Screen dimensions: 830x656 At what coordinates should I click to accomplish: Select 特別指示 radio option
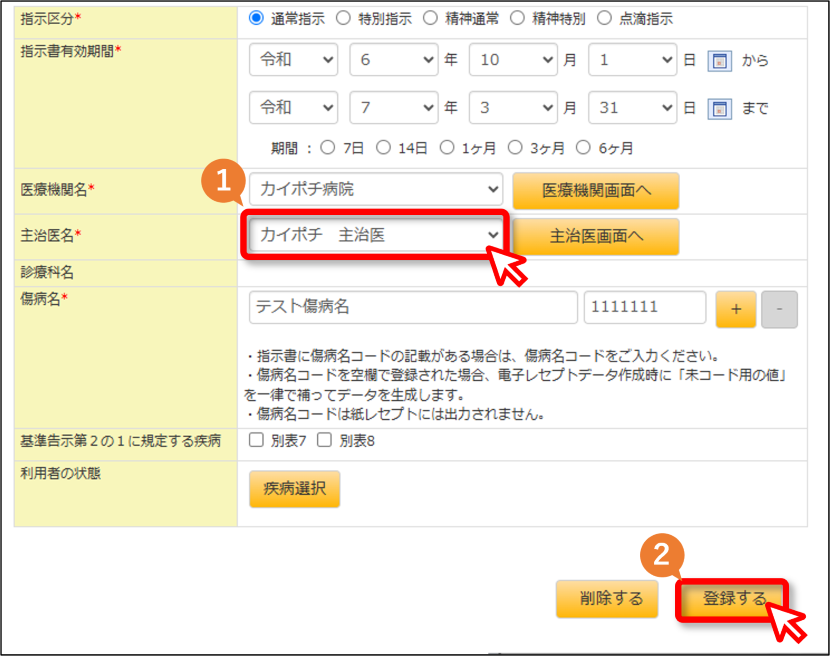[x=344, y=19]
